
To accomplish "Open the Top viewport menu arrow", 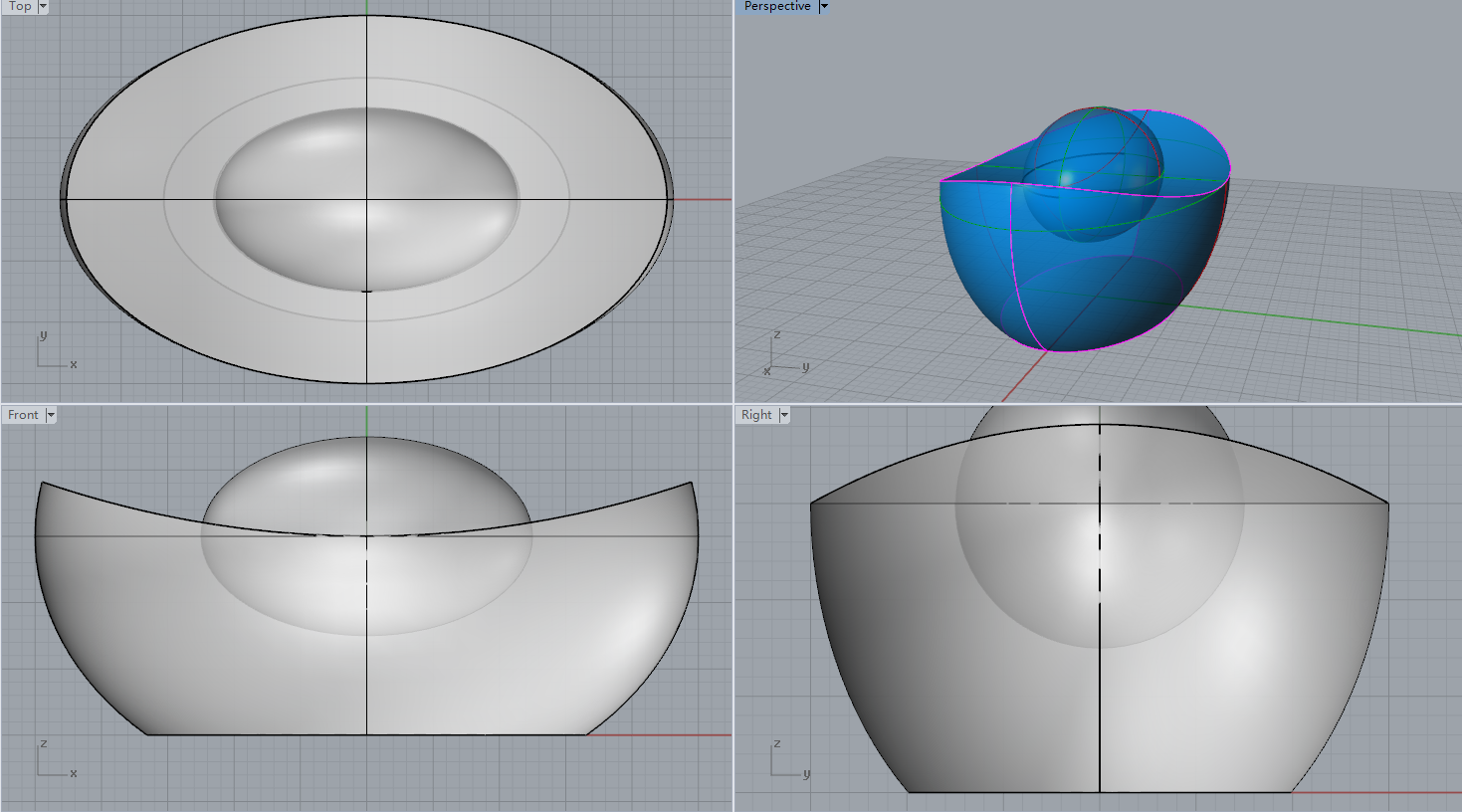I will [x=43, y=6].
